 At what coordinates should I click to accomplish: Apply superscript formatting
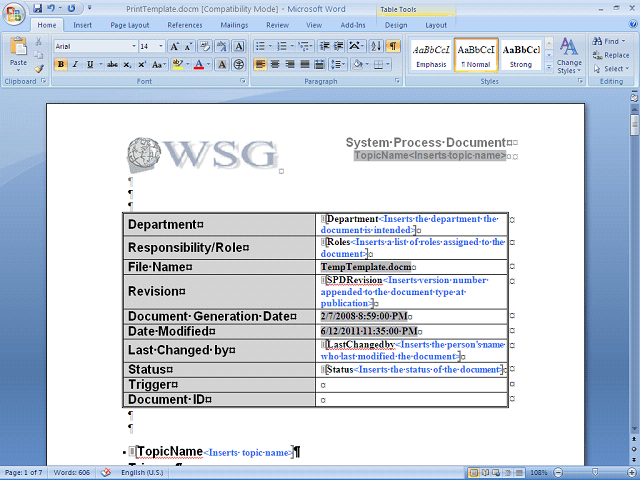tap(142, 64)
